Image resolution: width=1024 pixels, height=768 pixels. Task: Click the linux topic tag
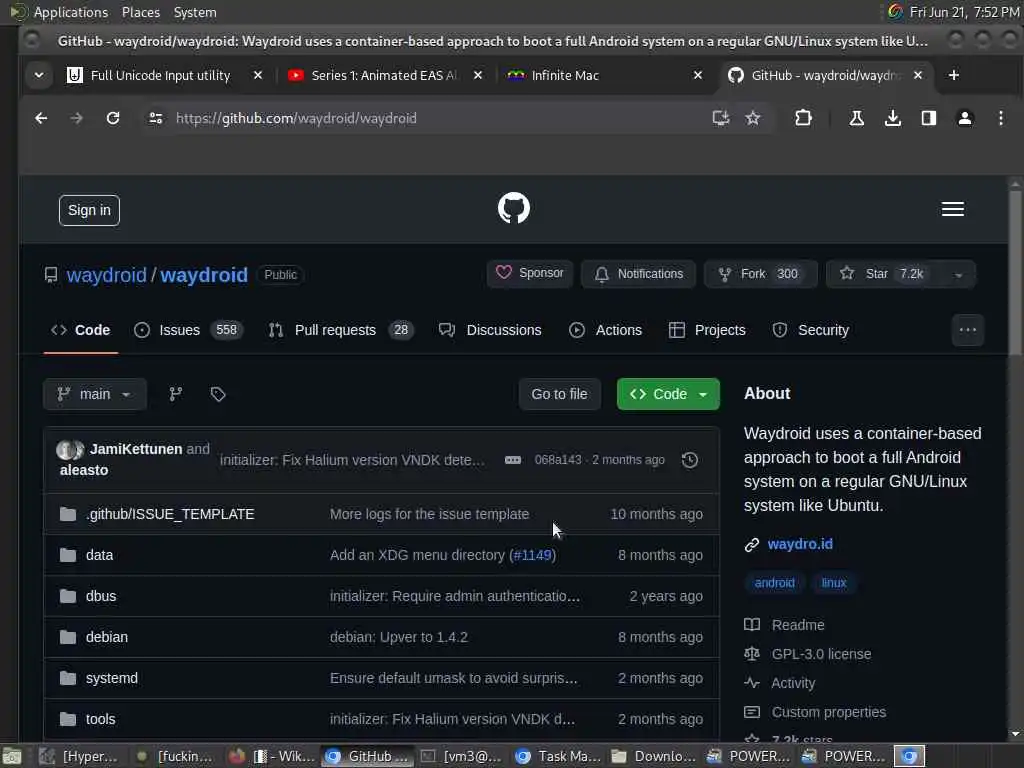833,583
